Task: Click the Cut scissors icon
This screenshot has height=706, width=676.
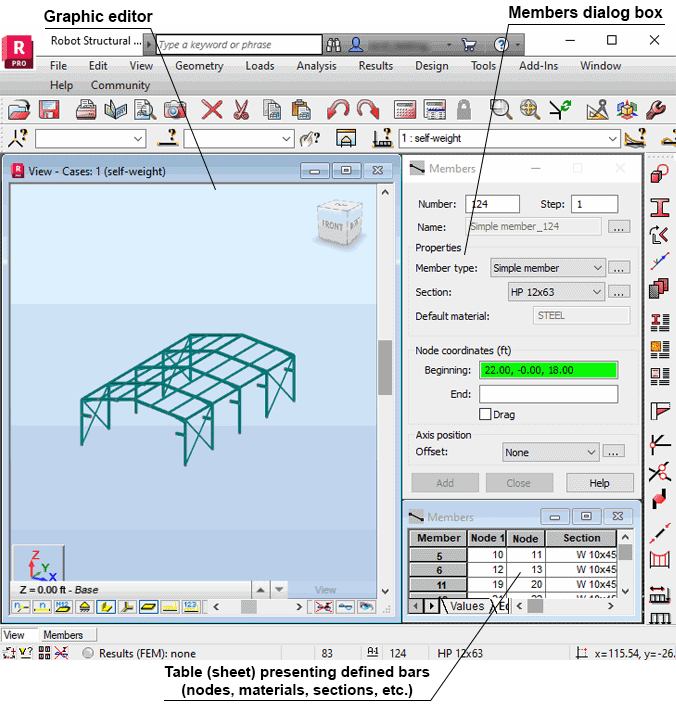Action: coord(241,109)
